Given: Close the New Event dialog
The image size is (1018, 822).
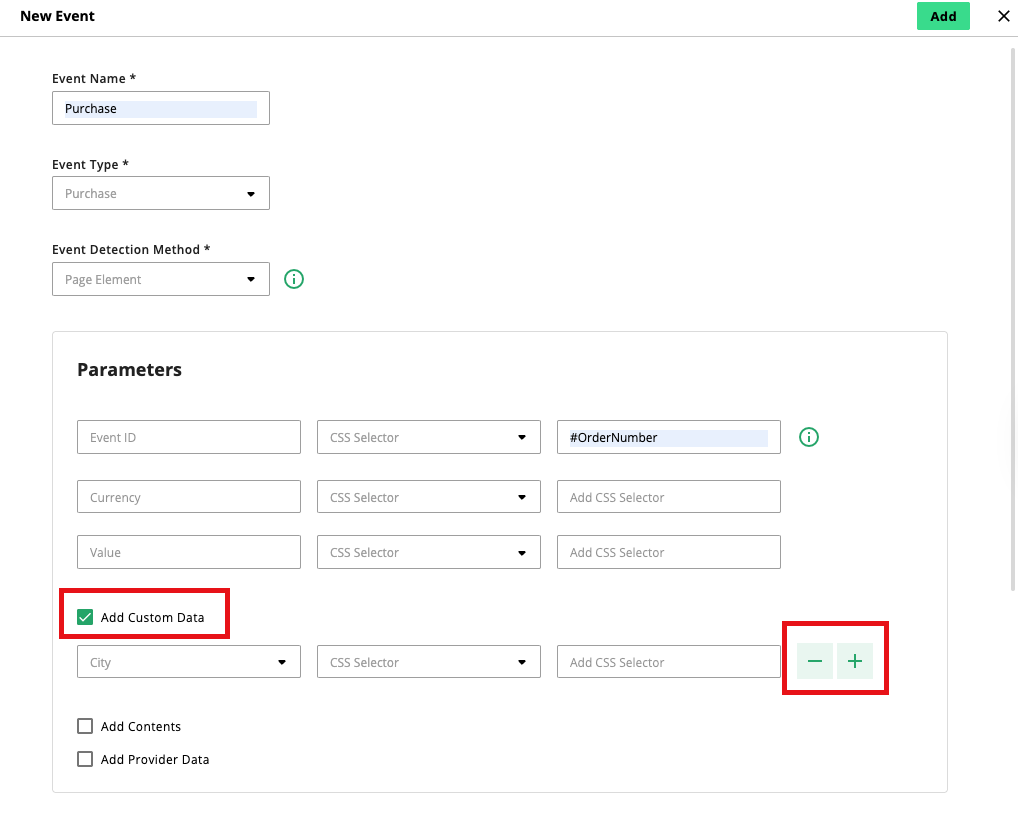Looking at the screenshot, I should tap(1003, 16).
